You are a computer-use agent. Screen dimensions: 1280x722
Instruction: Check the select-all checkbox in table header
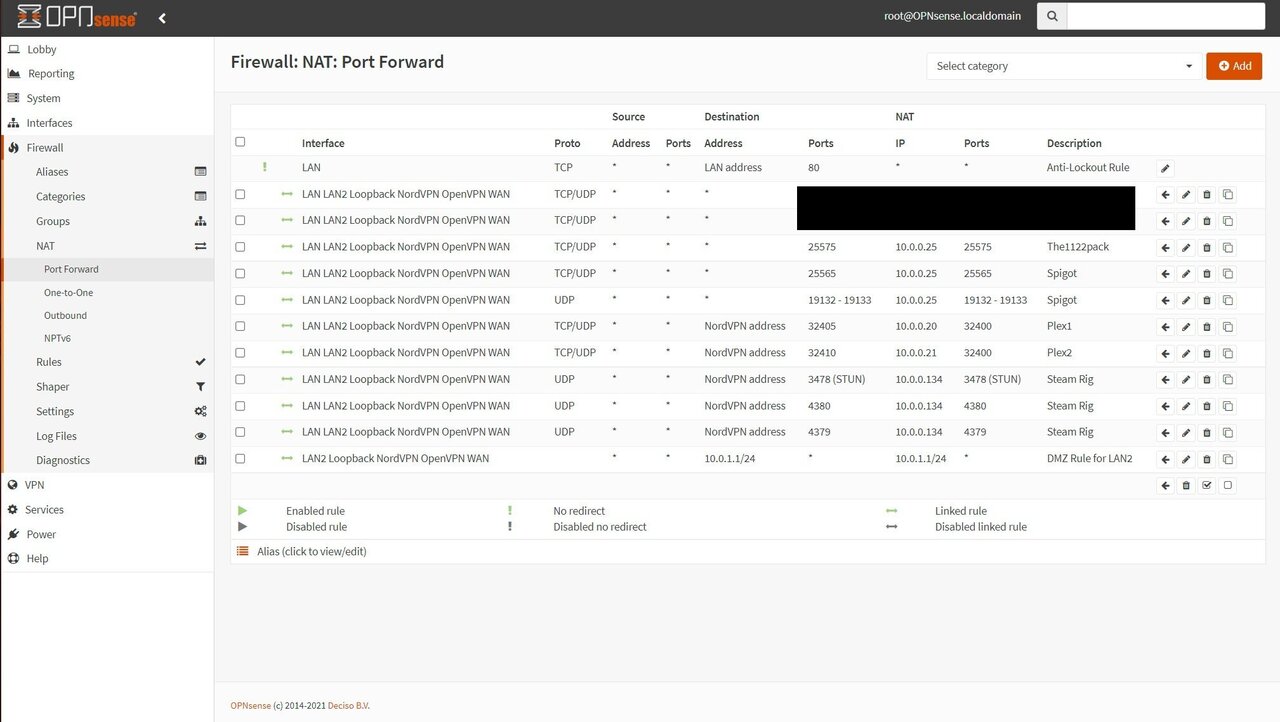coord(240,142)
